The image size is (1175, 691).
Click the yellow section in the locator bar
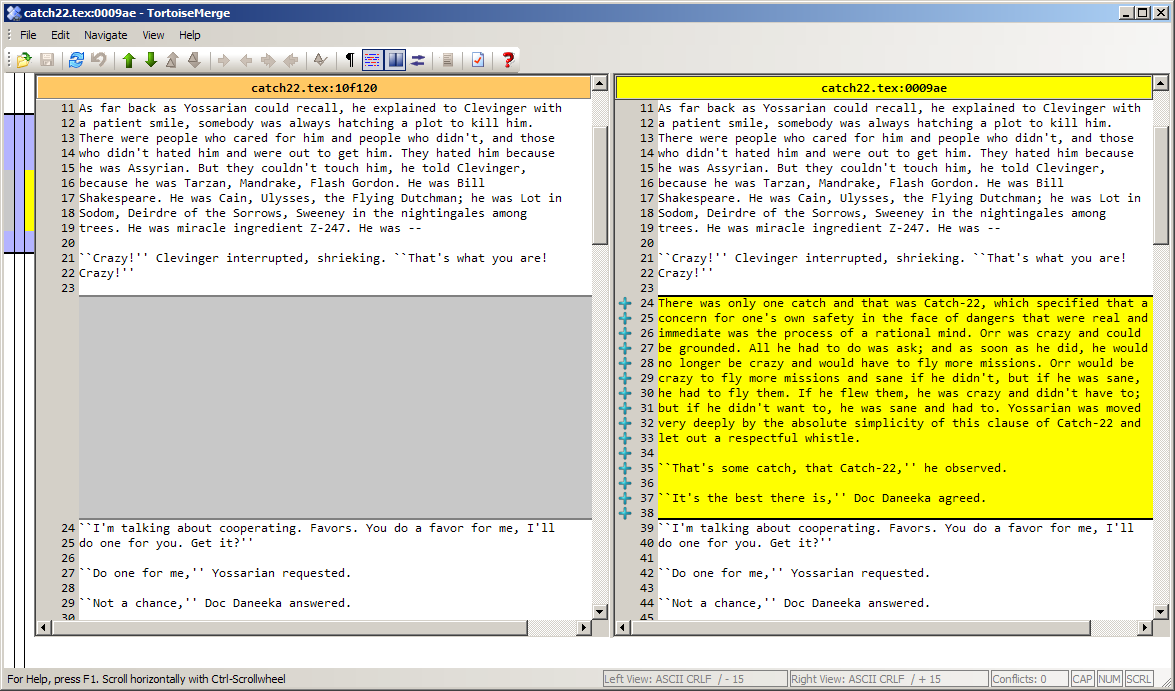(x=29, y=200)
